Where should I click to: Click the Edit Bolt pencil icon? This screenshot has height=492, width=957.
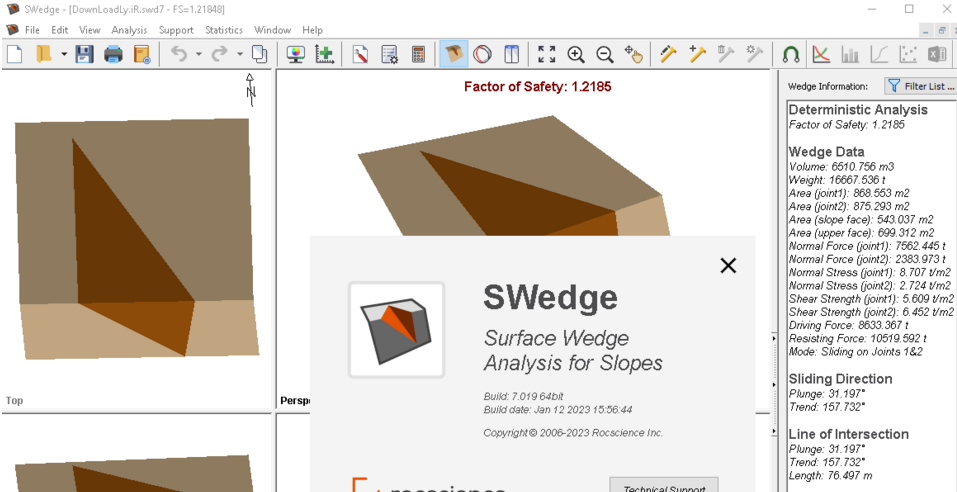669,54
